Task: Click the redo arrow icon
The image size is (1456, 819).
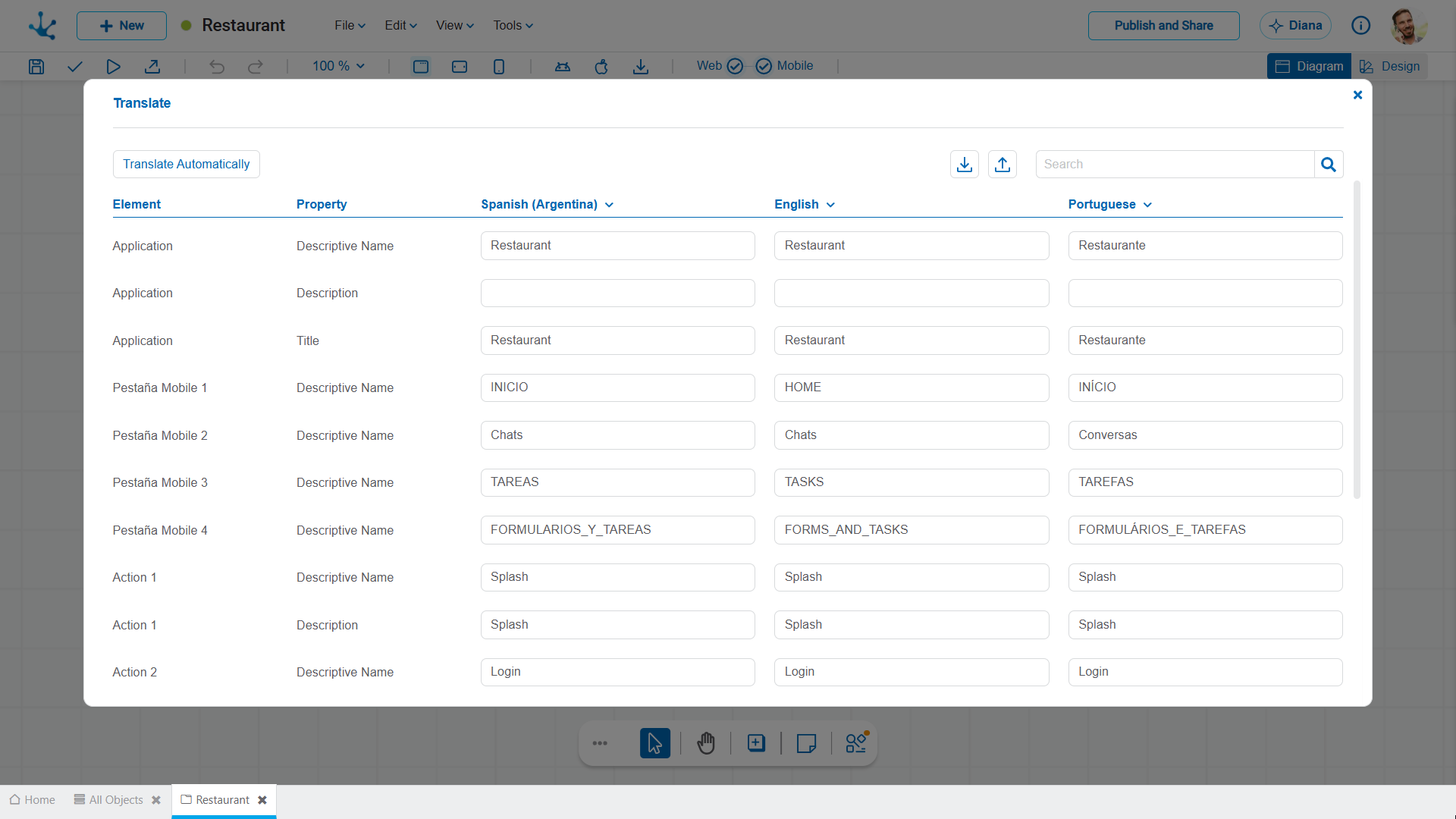Action: coord(256,67)
